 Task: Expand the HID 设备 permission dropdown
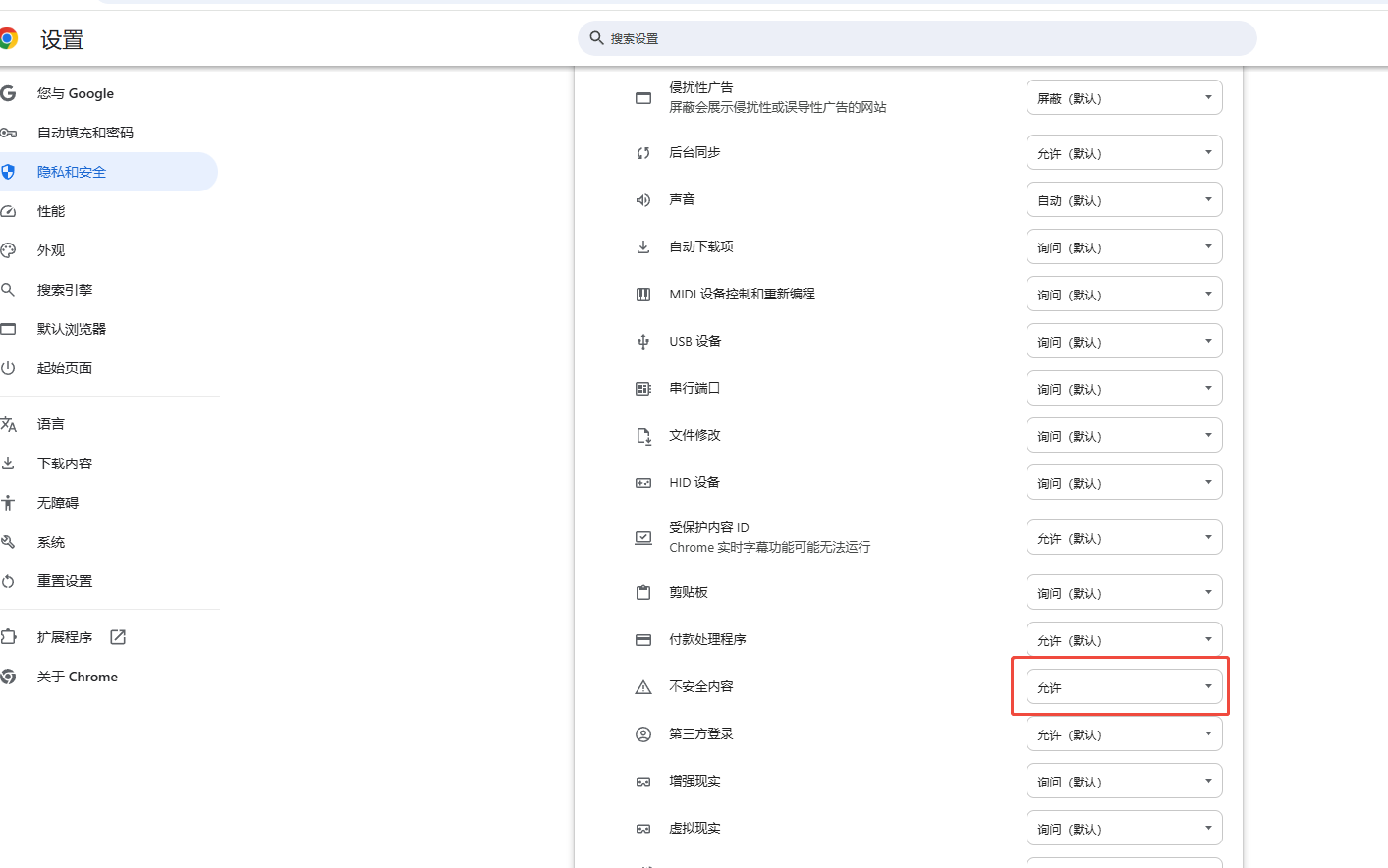click(1125, 482)
